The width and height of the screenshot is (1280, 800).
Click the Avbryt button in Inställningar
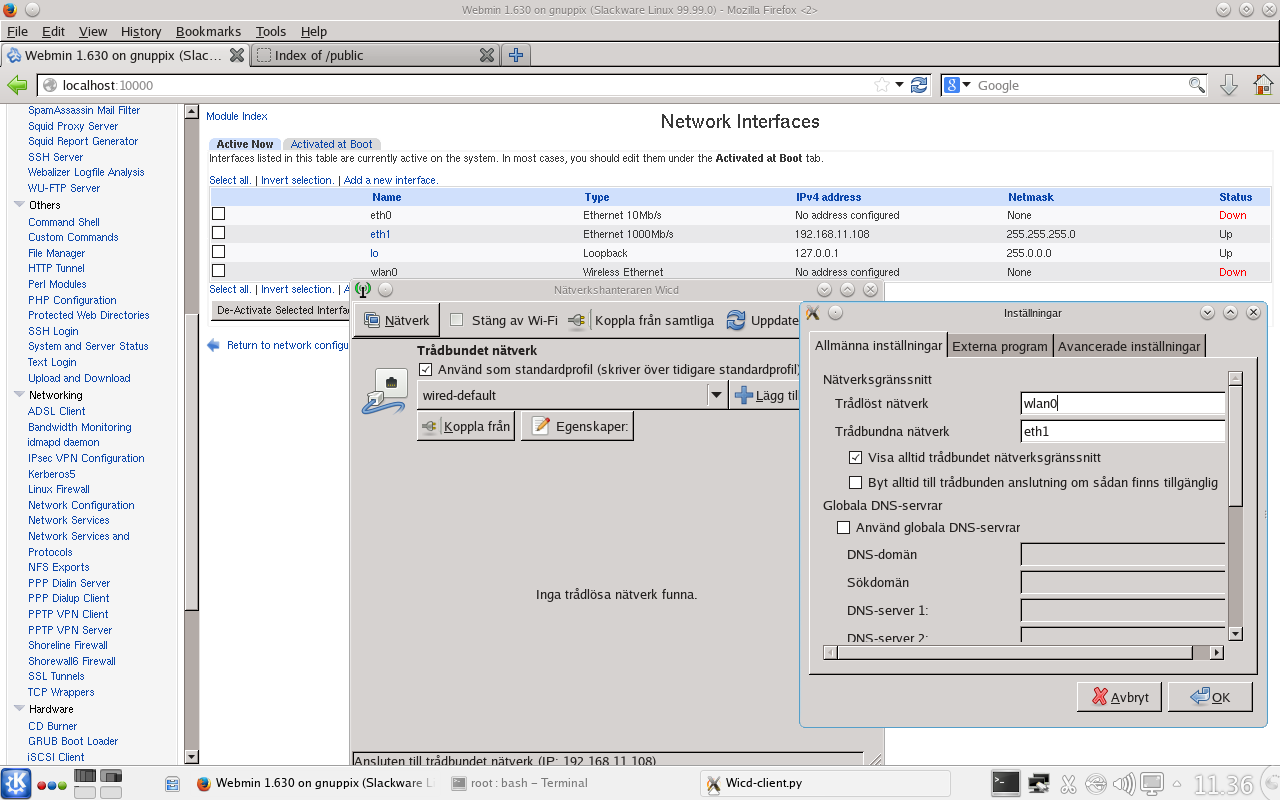[x=1119, y=697]
